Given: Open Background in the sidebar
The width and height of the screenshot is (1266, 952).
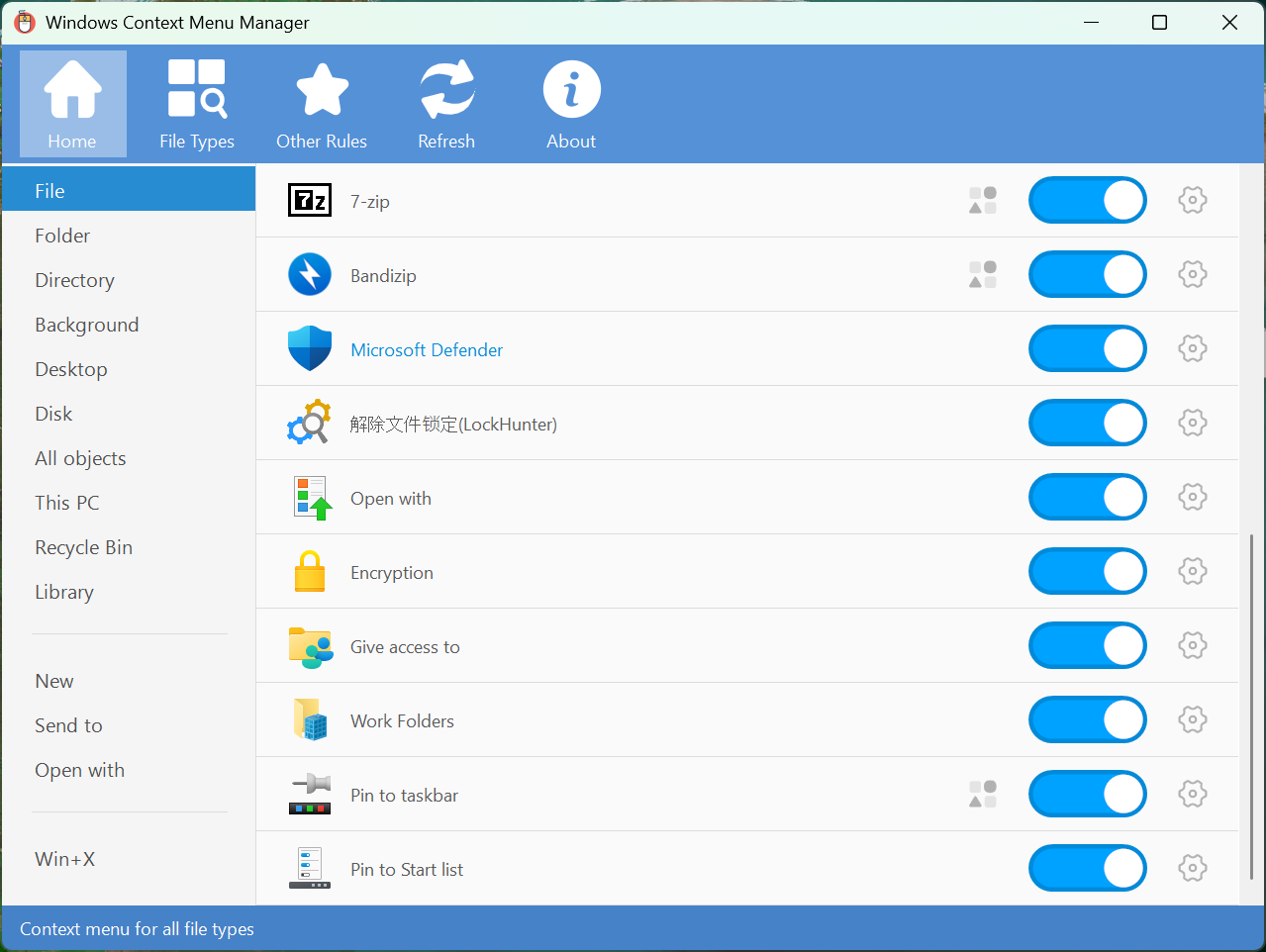Looking at the screenshot, I should 129,325.
